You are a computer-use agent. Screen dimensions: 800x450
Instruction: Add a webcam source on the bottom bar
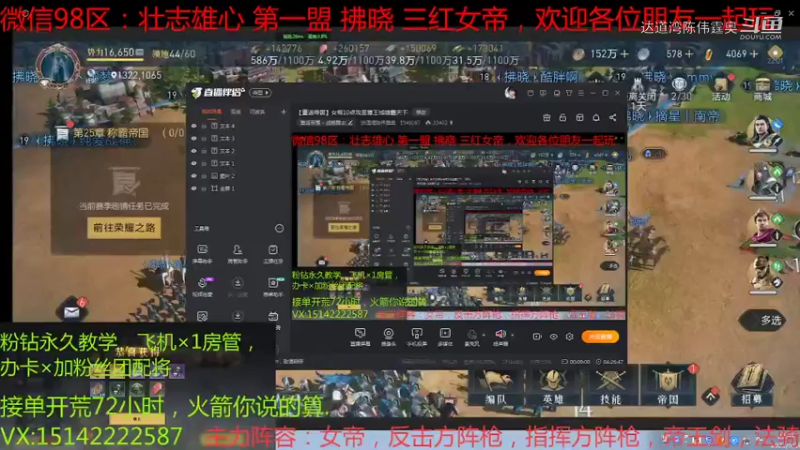point(388,337)
